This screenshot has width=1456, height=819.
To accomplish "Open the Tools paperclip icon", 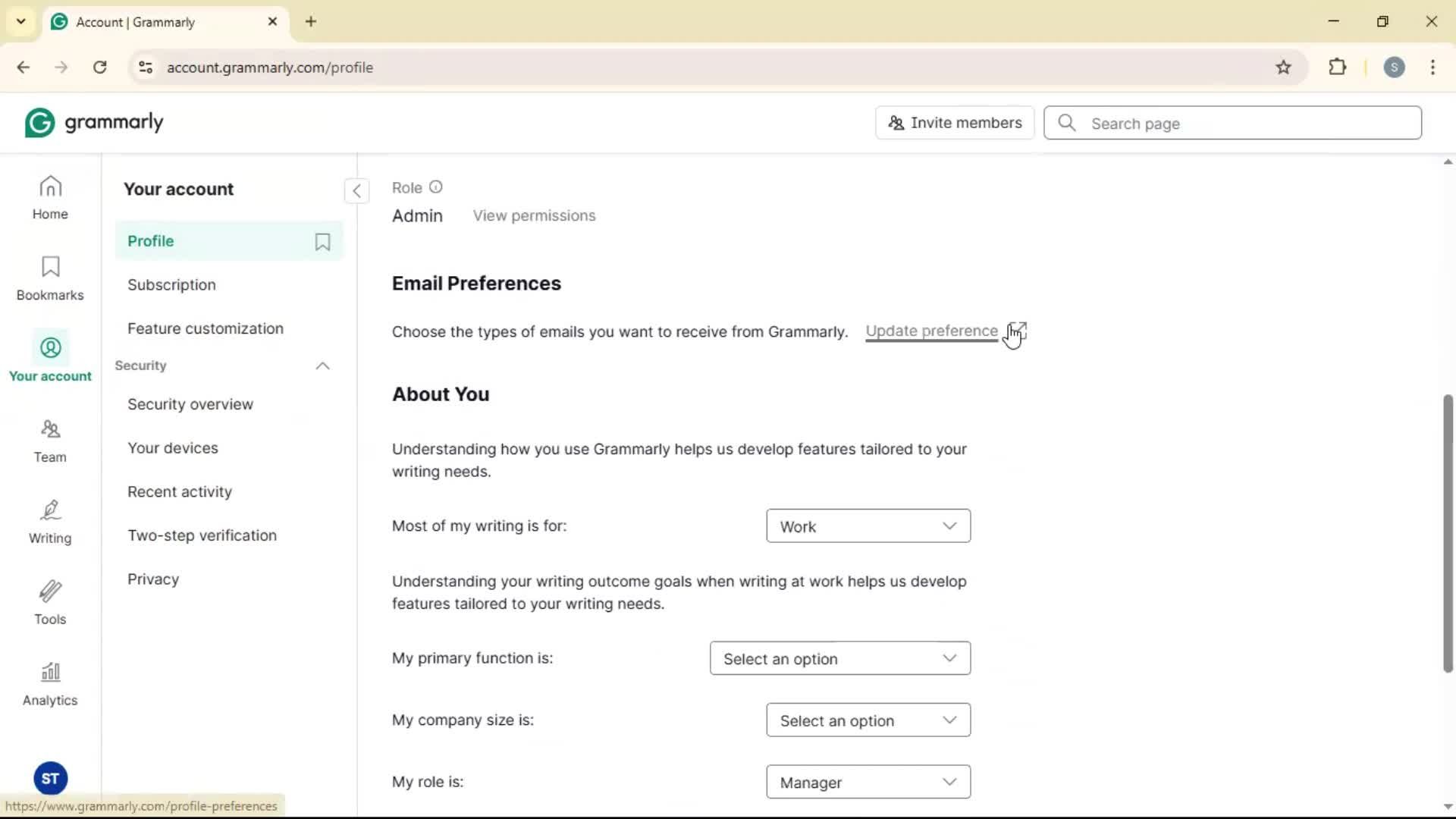I will 50,603.
